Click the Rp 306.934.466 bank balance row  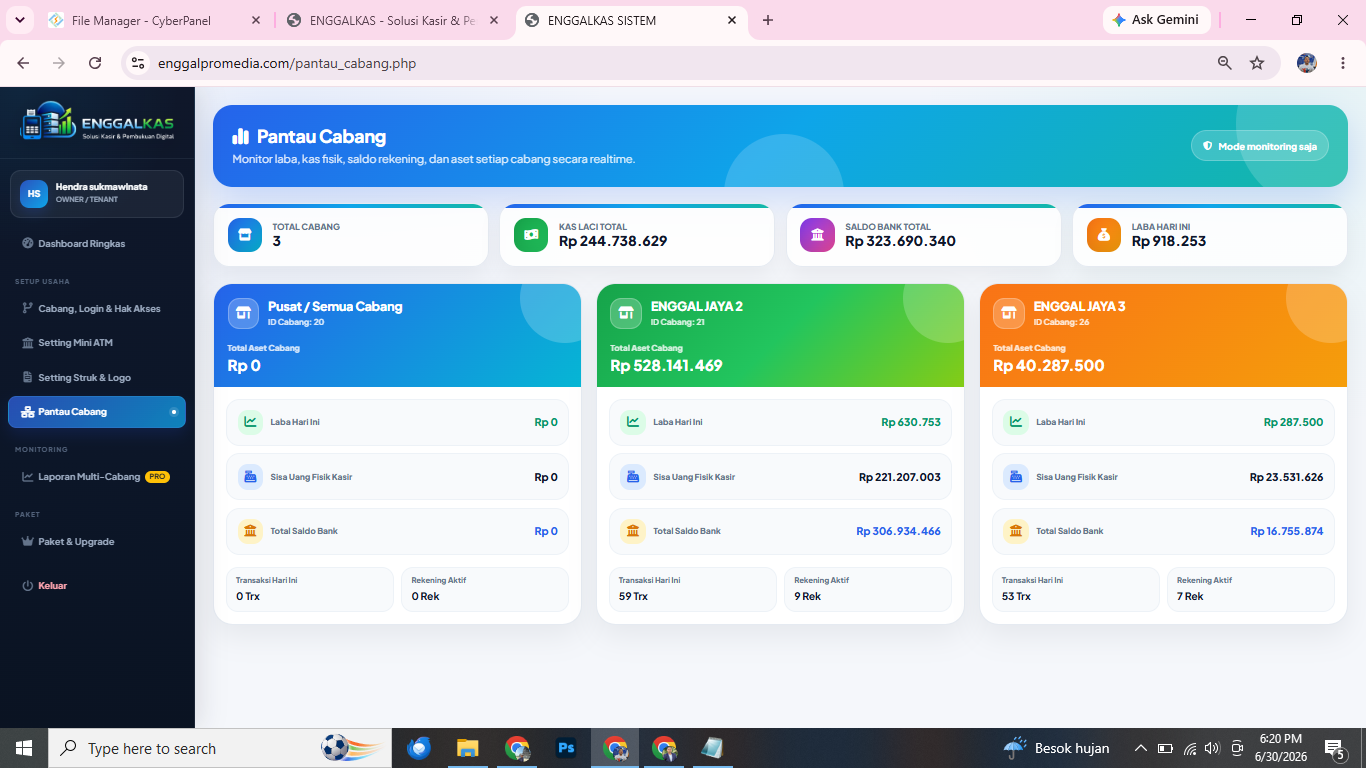pyautogui.click(x=780, y=531)
